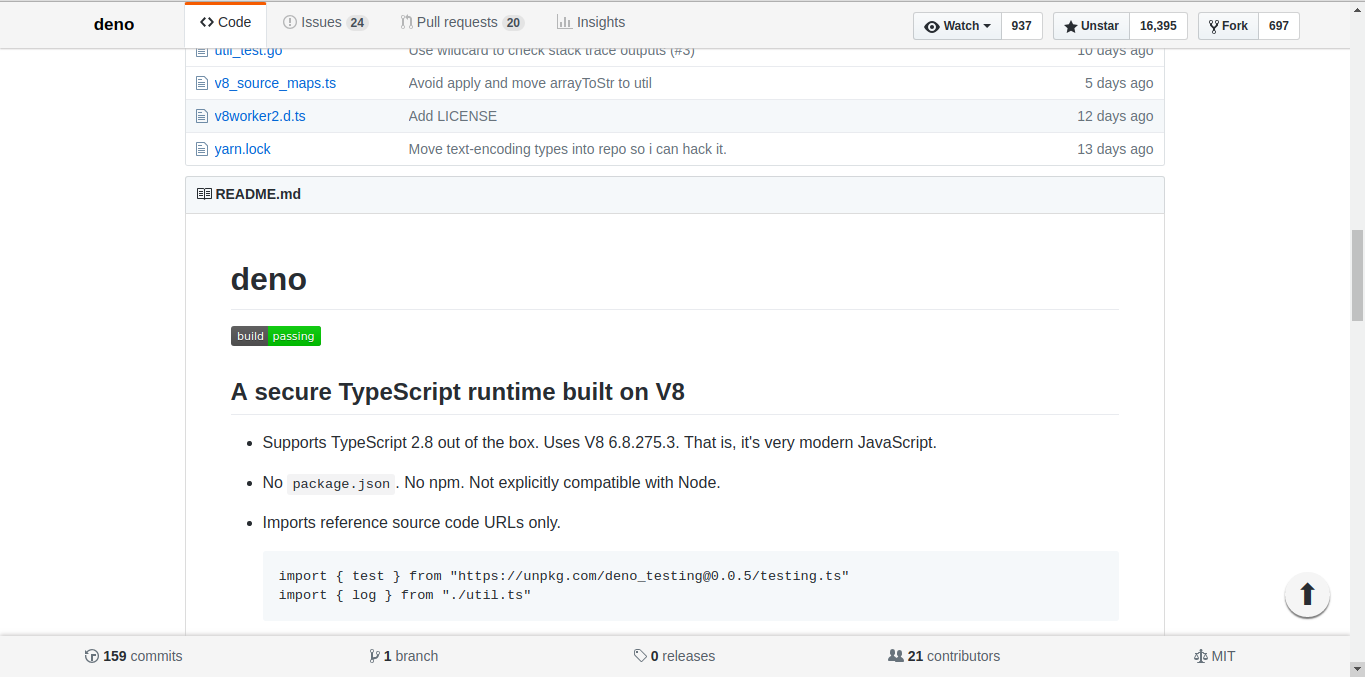Viewport: 1365px width, 677px height.
Task: Click the back-to-top arrow button
Action: click(1306, 595)
